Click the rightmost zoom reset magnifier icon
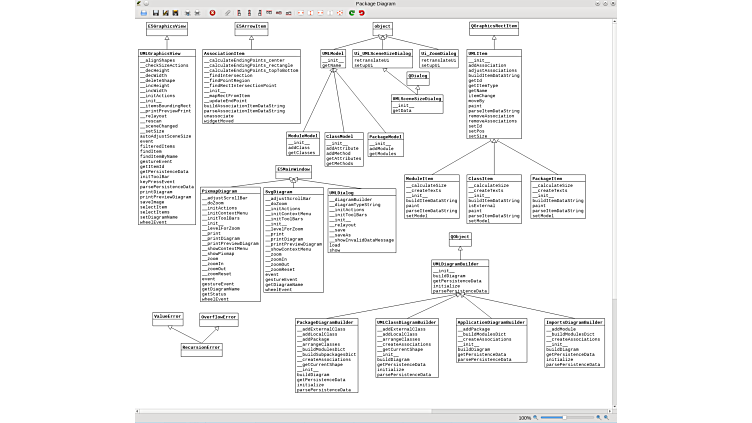752x423 pixels. pos(606,417)
